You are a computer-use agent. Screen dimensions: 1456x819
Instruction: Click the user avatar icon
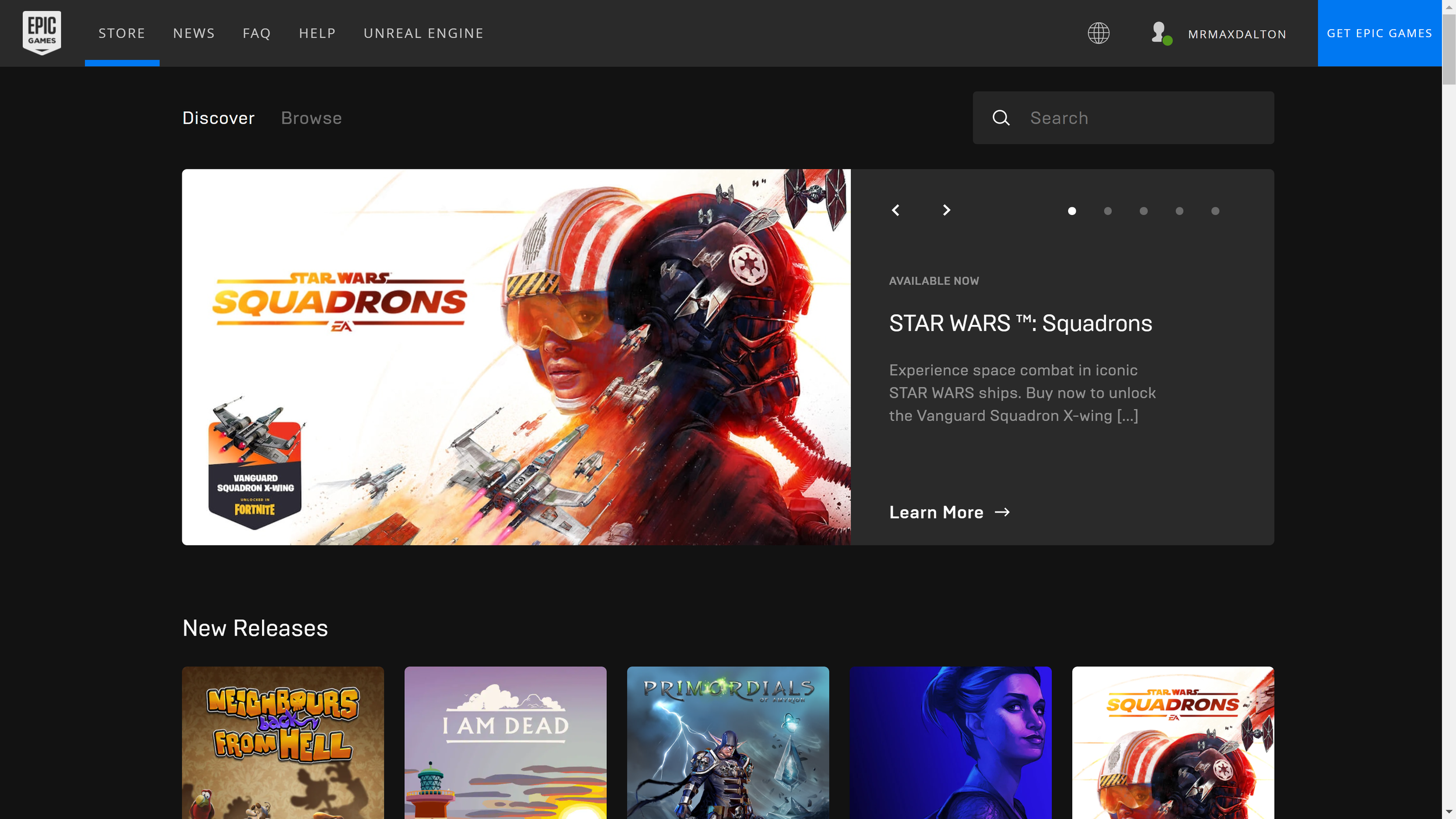(1161, 33)
